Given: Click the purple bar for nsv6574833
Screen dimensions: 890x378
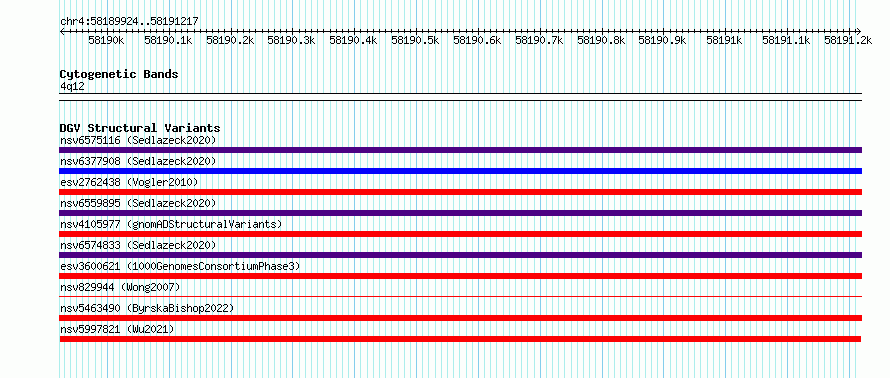Looking at the screenshot, I should click(460, 255).
